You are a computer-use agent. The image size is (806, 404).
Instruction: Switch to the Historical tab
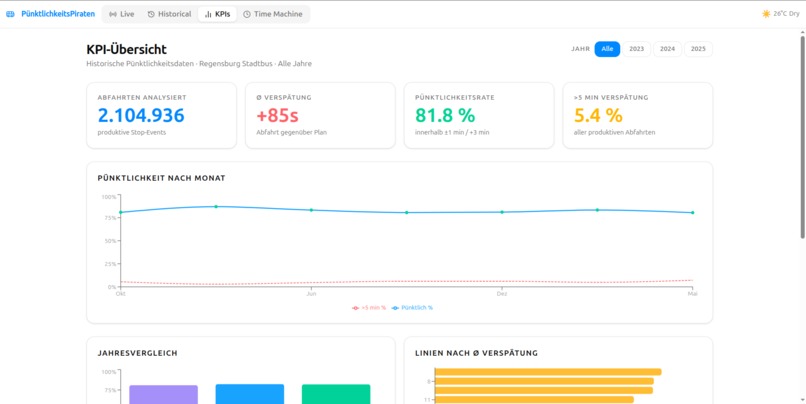click(x=169, y=14)
